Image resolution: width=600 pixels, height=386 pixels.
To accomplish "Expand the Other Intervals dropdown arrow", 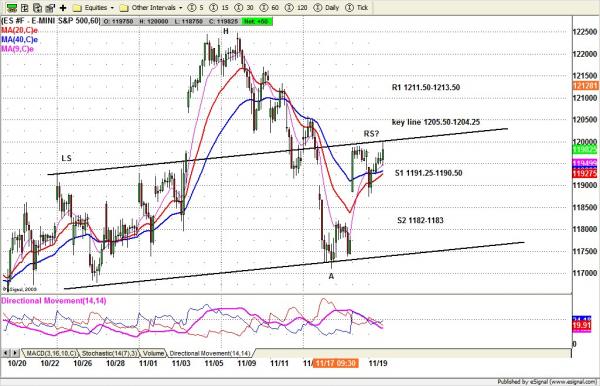I will (181, 8).
